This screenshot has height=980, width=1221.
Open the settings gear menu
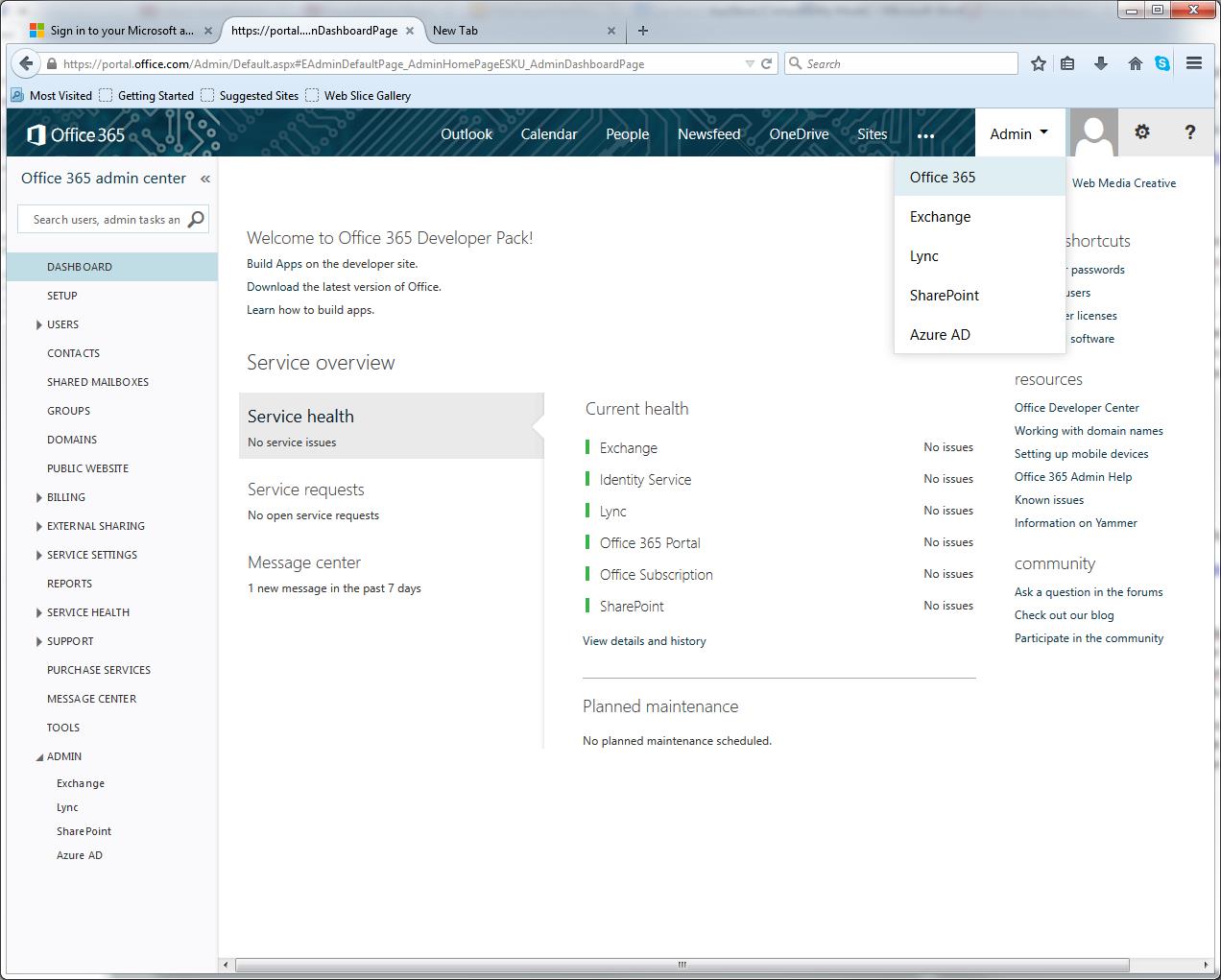[x=1141, y=132]
